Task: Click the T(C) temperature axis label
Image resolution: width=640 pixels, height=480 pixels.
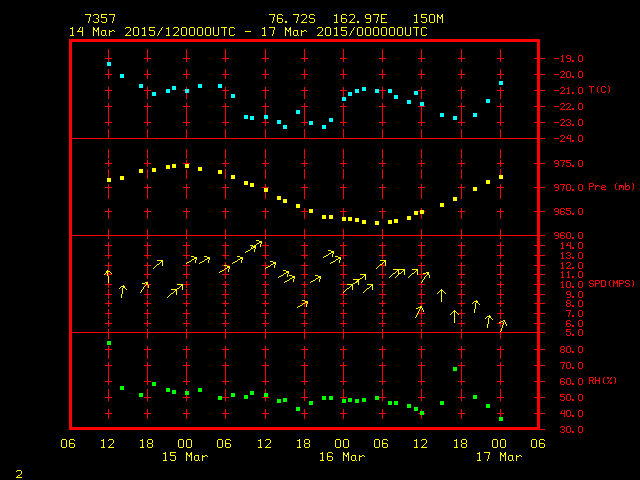Action: pos(599,90)
